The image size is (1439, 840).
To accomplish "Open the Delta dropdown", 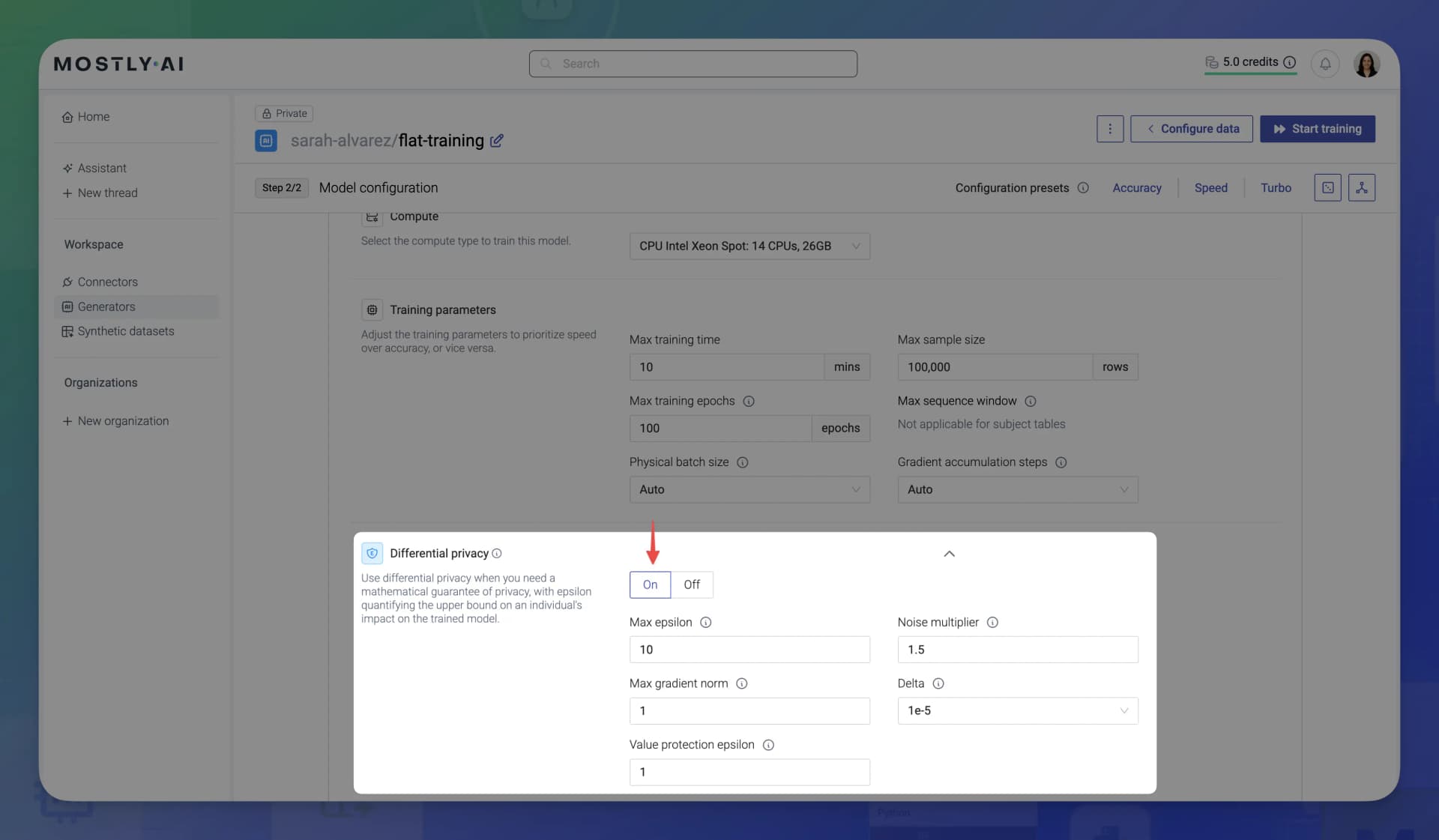I will (1017, 711).
